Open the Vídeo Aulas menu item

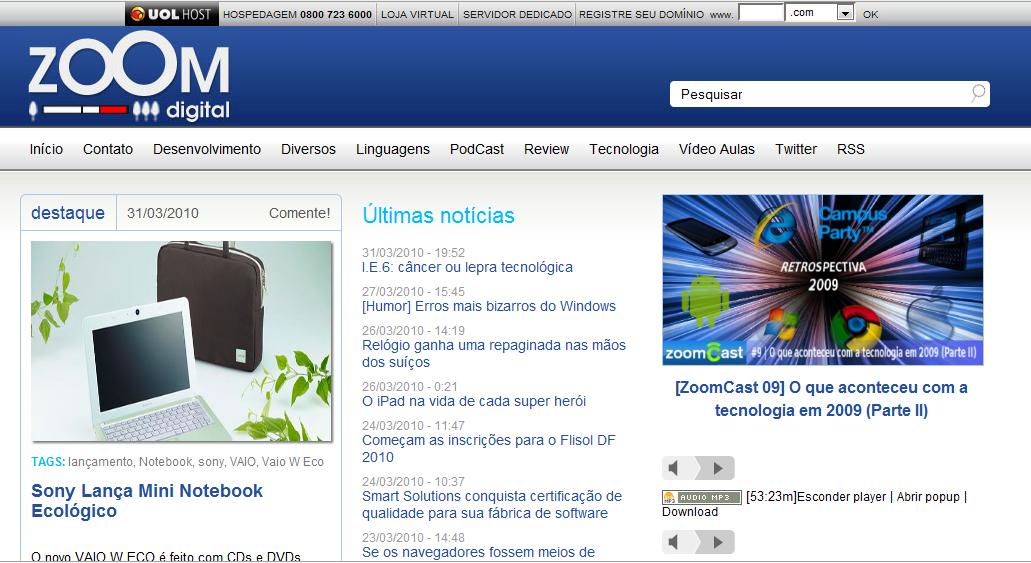717,149
